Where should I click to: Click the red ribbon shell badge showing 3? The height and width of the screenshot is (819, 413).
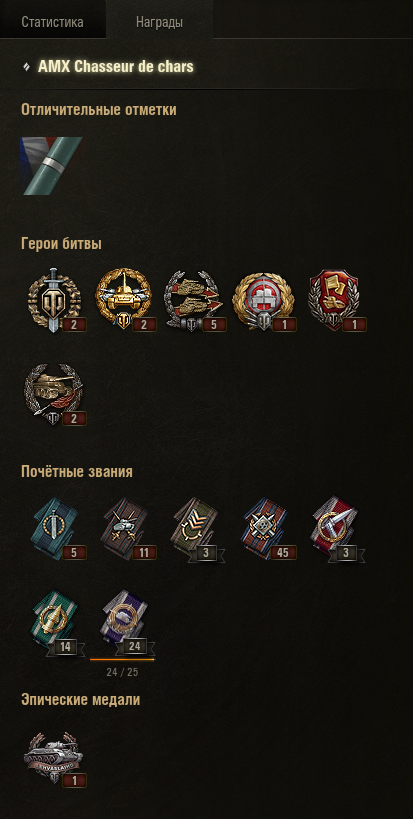[x=338, y=529]
